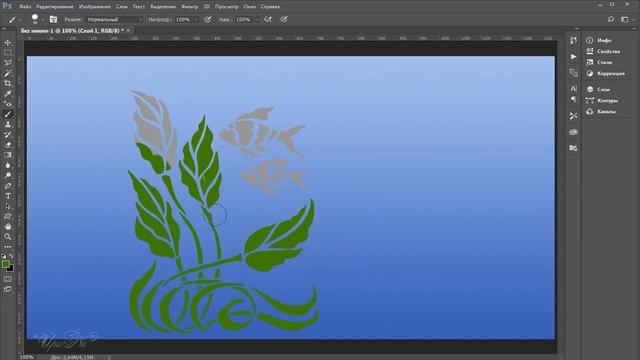640x360 pixels.
Task: Open foreground green color swatch
Action: pyautogui.click(x=5, y=264)
